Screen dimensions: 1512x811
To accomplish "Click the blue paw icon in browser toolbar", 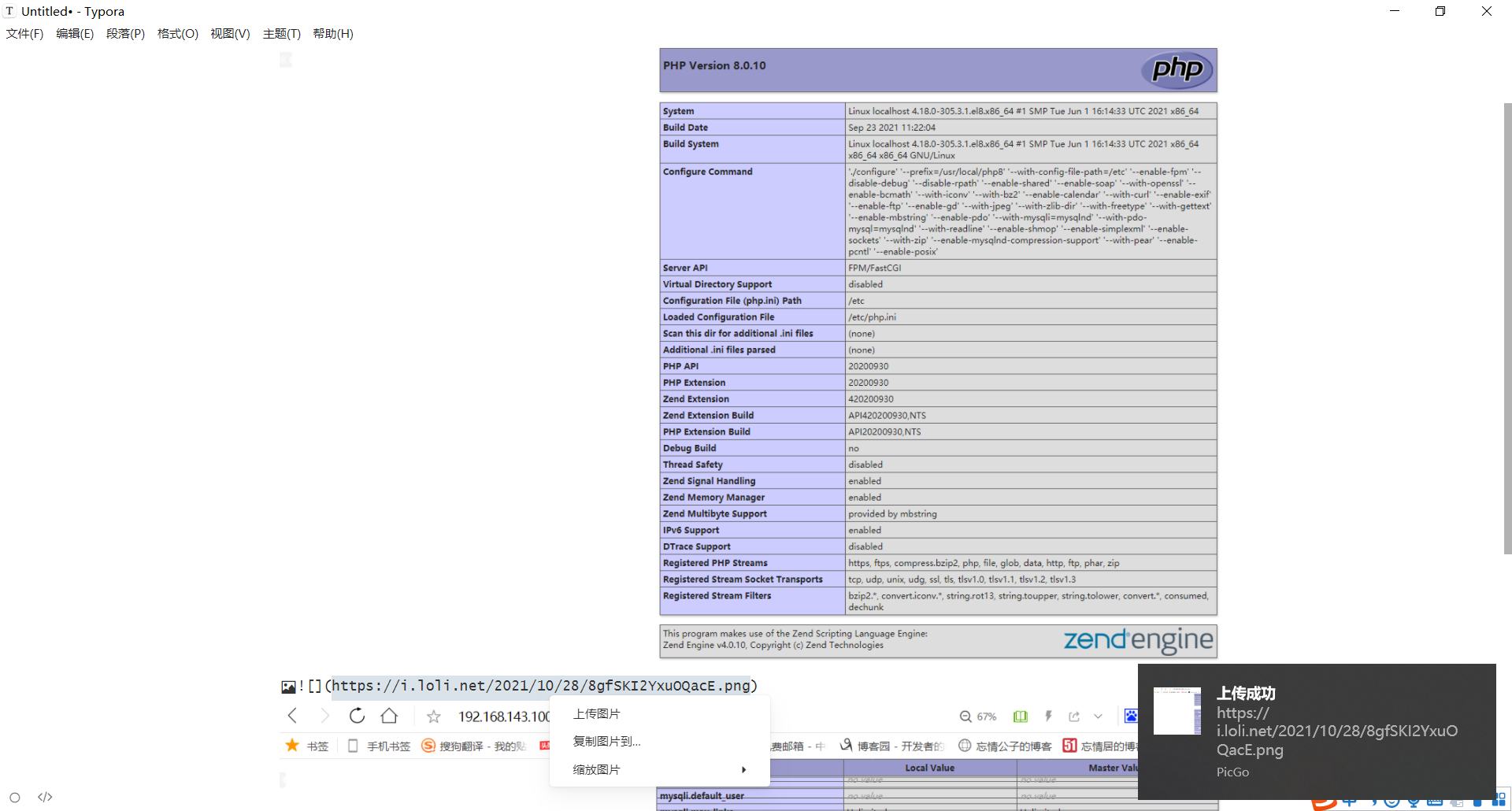I will click(1131, 716).
